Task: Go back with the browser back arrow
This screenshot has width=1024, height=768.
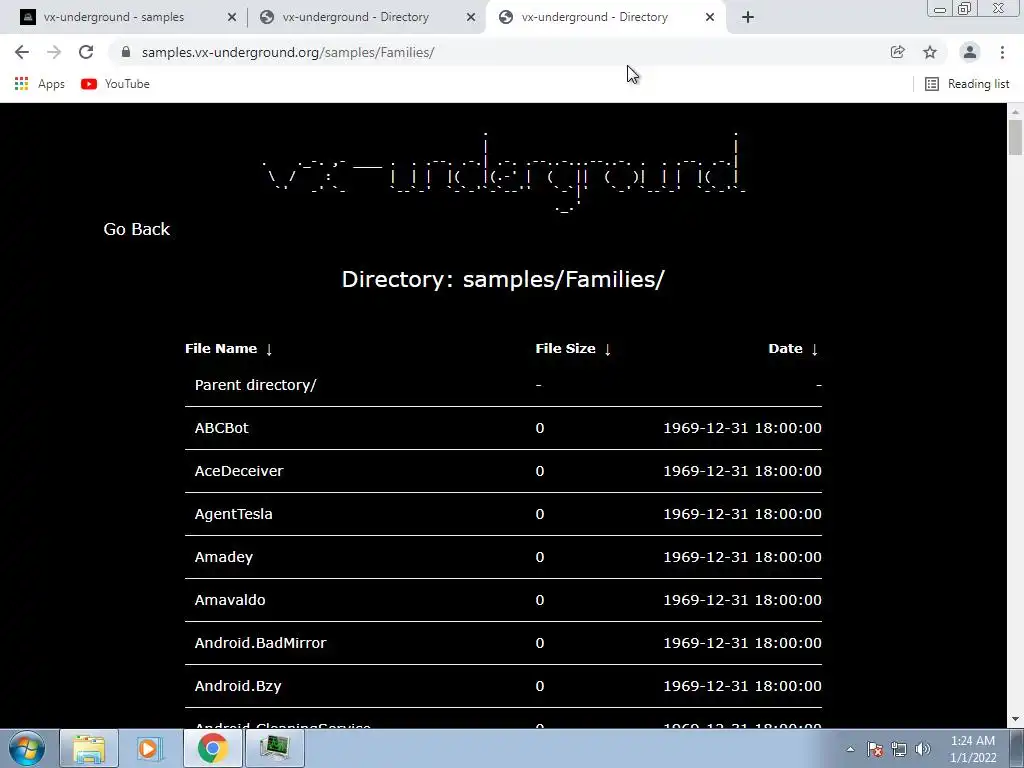Action: [x=22, y=52]
